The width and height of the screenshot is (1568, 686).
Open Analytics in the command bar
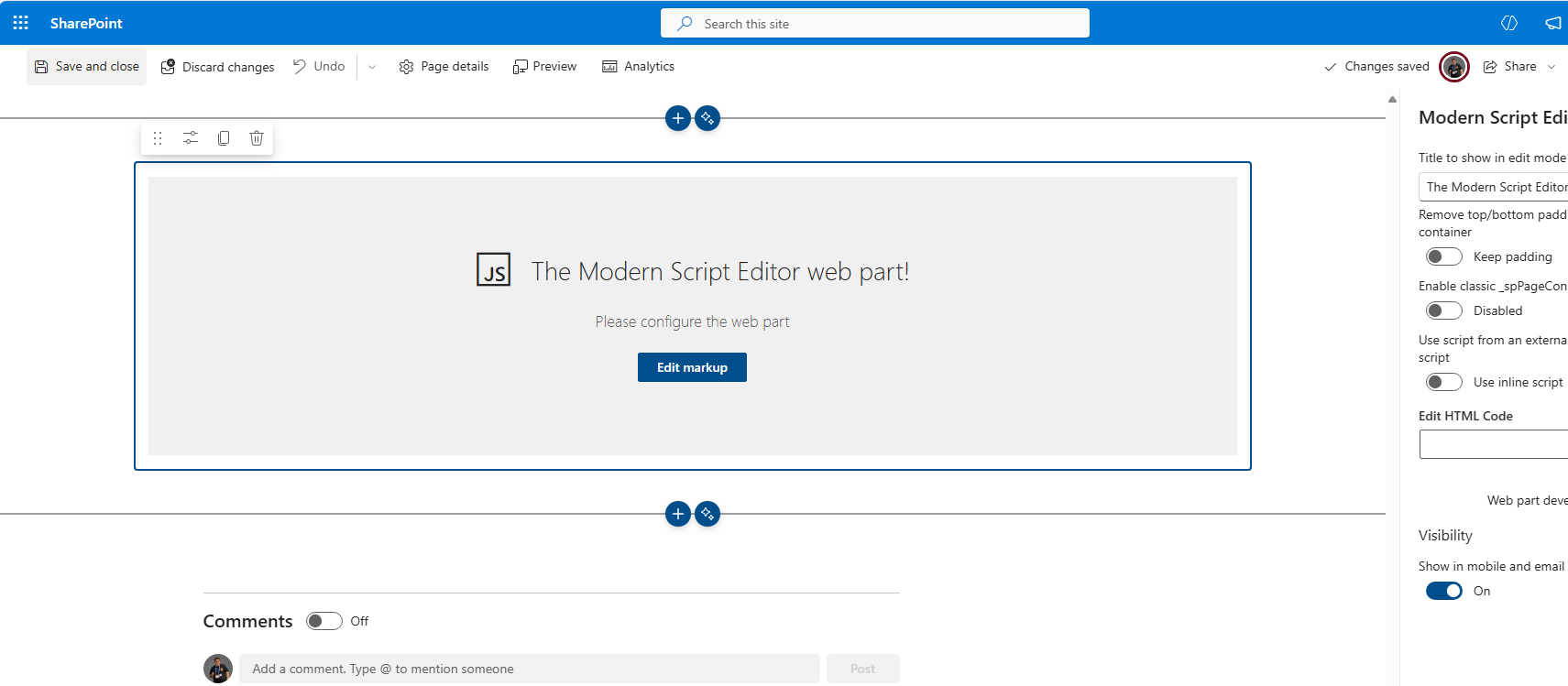(638, 67)
